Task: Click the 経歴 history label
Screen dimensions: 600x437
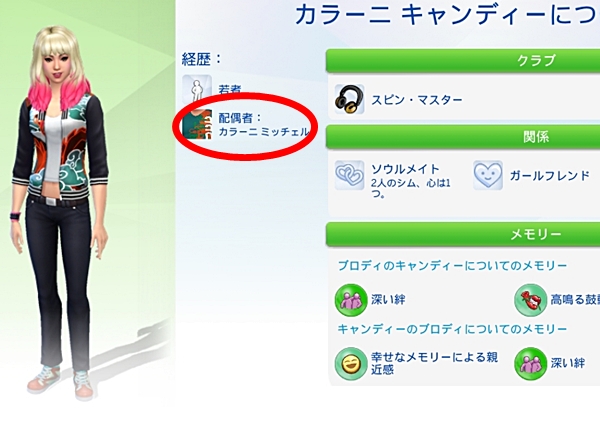Action: point(201,59)
